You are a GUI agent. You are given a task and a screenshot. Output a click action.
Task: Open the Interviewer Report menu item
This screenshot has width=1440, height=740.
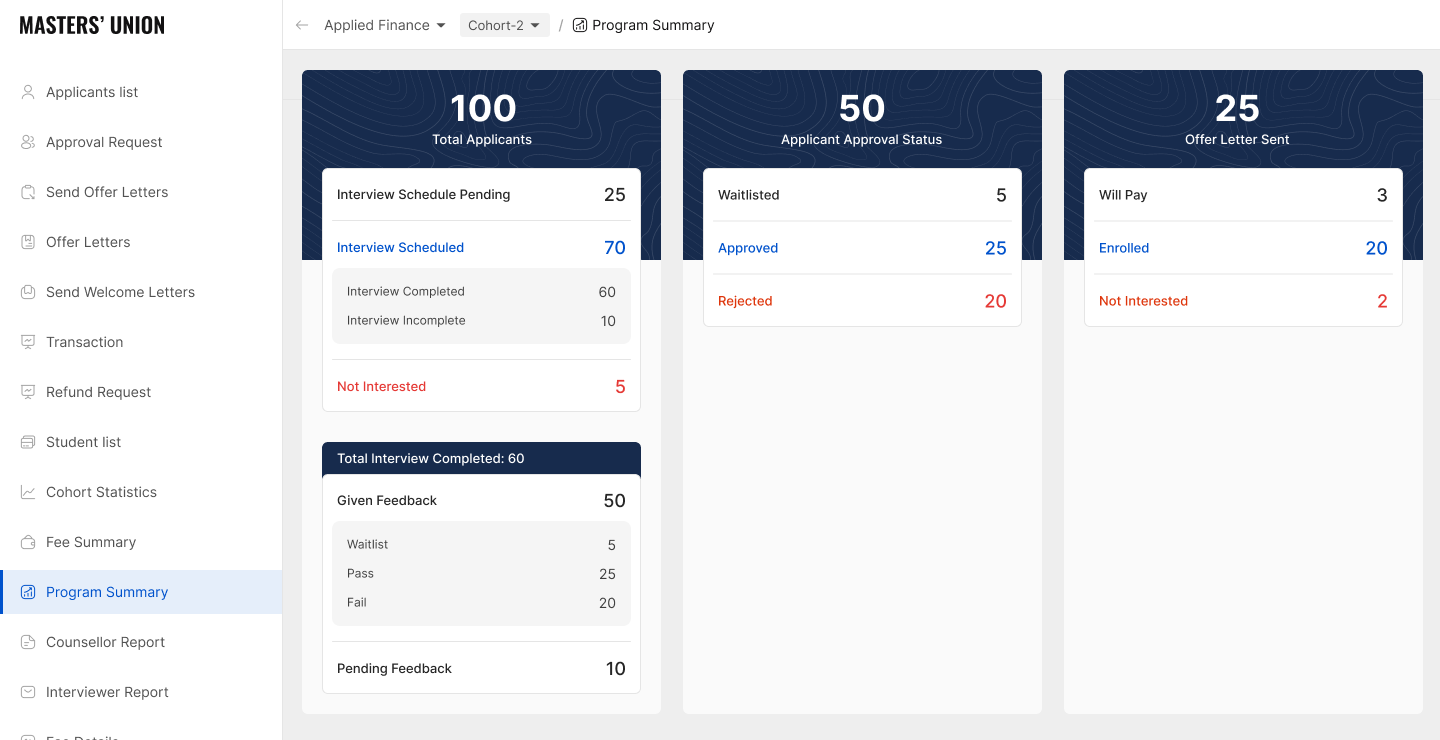click(x=107, y=692)
